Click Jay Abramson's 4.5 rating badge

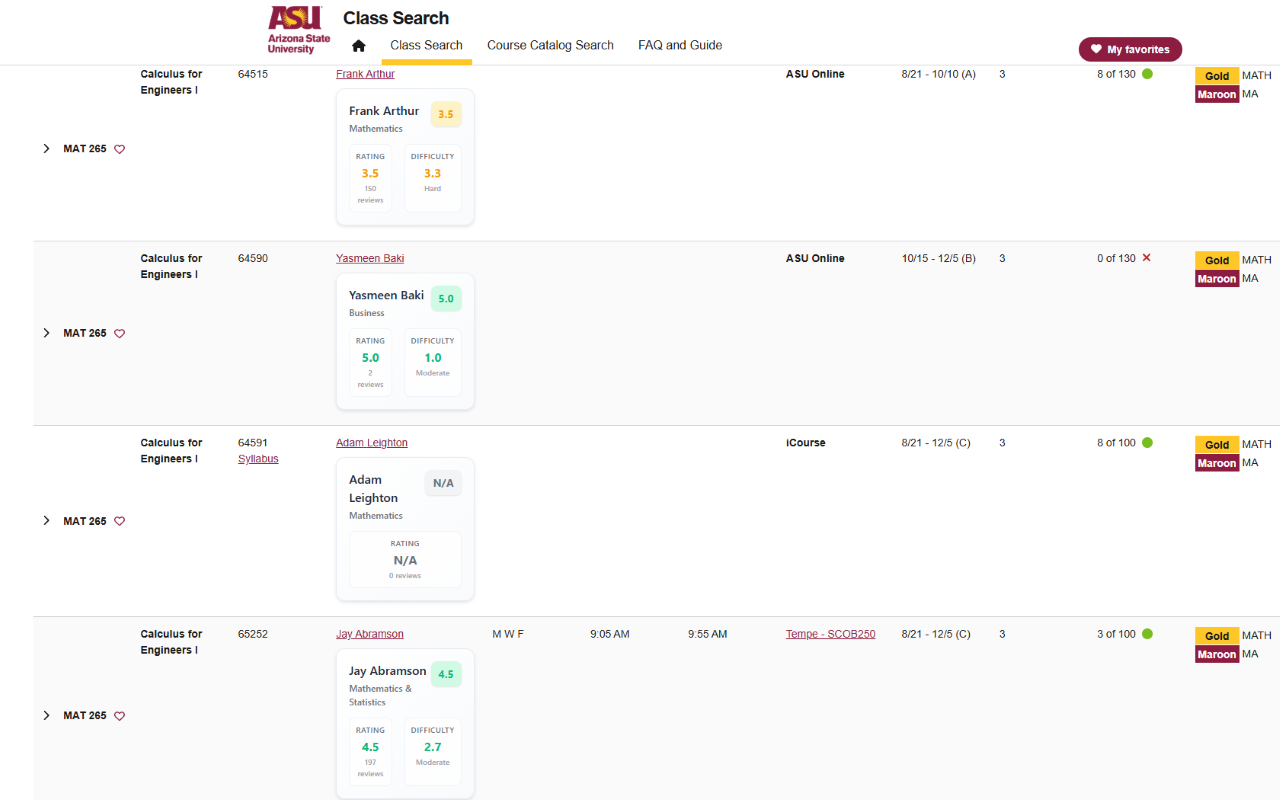(x=446, y=674)
